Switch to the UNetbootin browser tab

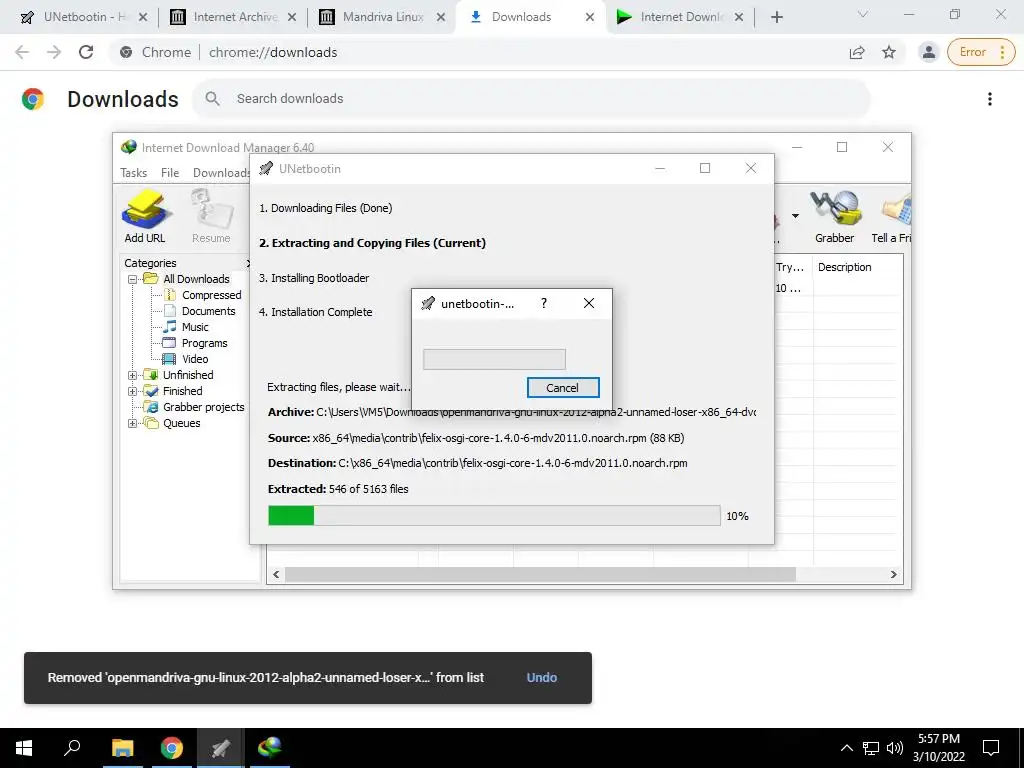click(x=84, y=17)
